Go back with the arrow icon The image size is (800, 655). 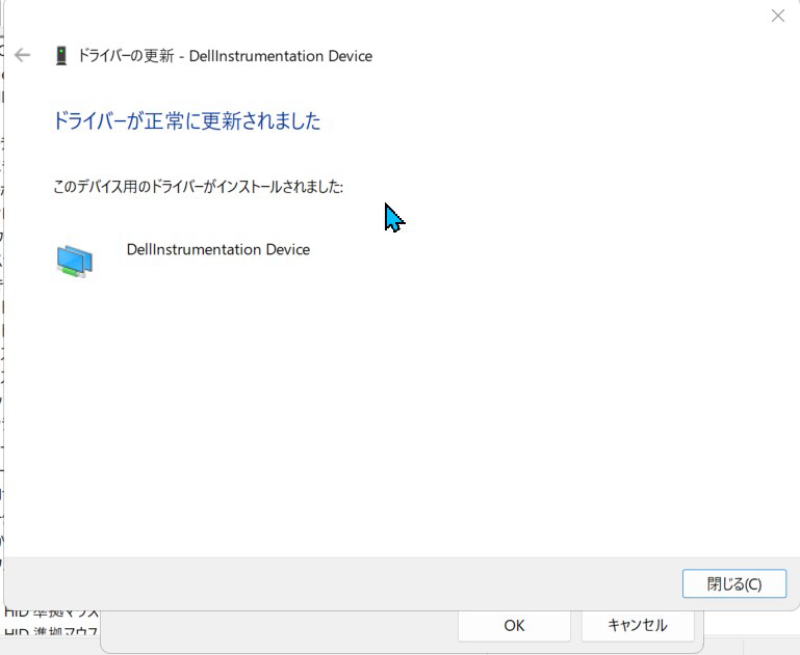point(22,55)
